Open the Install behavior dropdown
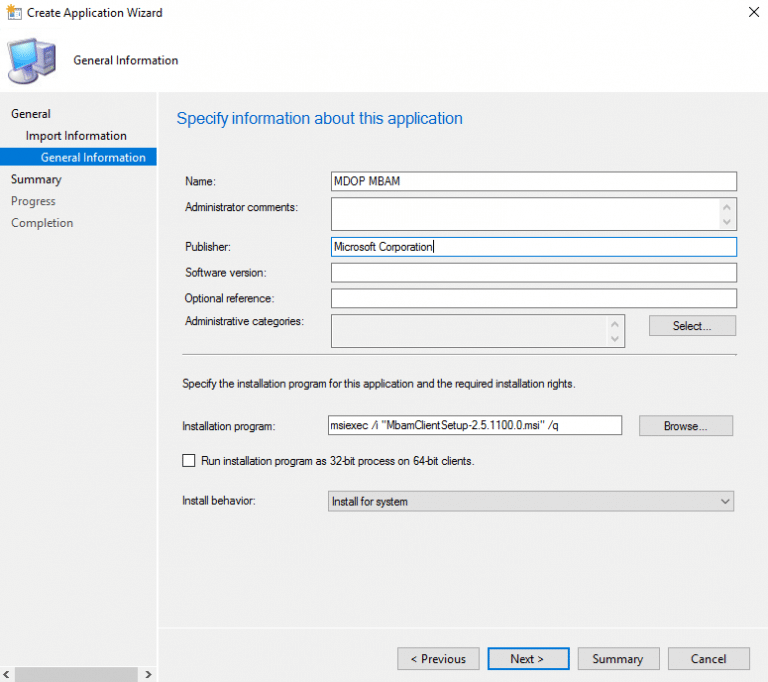The width and height of the screenshot is (768, 682). pyautogui.click(x=531, y=501)
